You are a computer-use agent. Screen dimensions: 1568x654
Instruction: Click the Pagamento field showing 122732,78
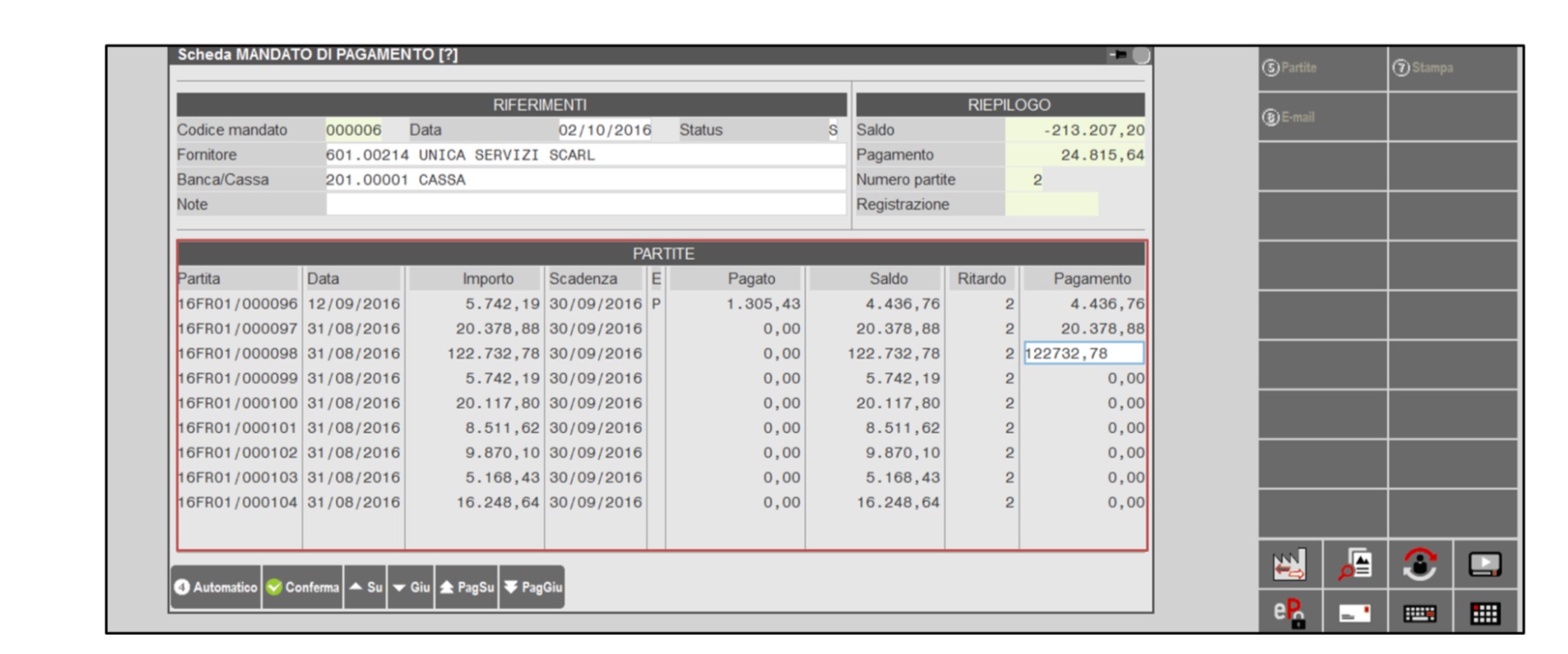point(1083,354)
